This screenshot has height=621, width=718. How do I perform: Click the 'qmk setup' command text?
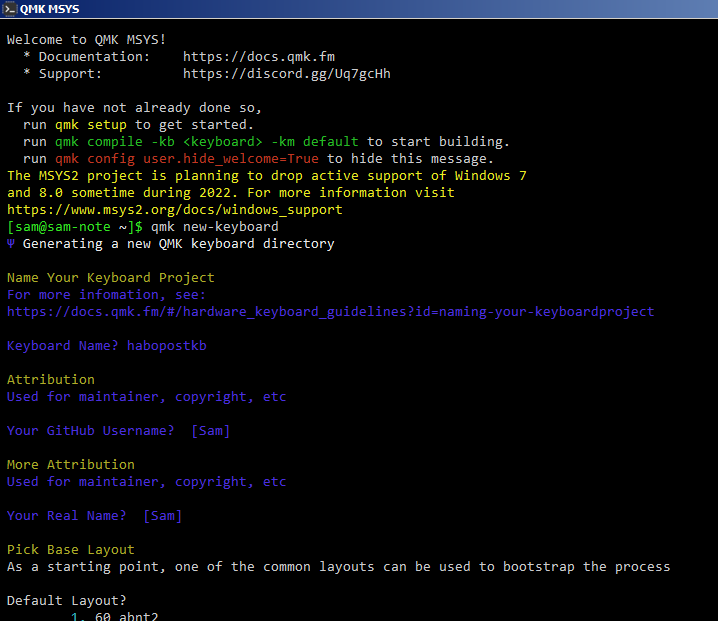tap(91, 125)
